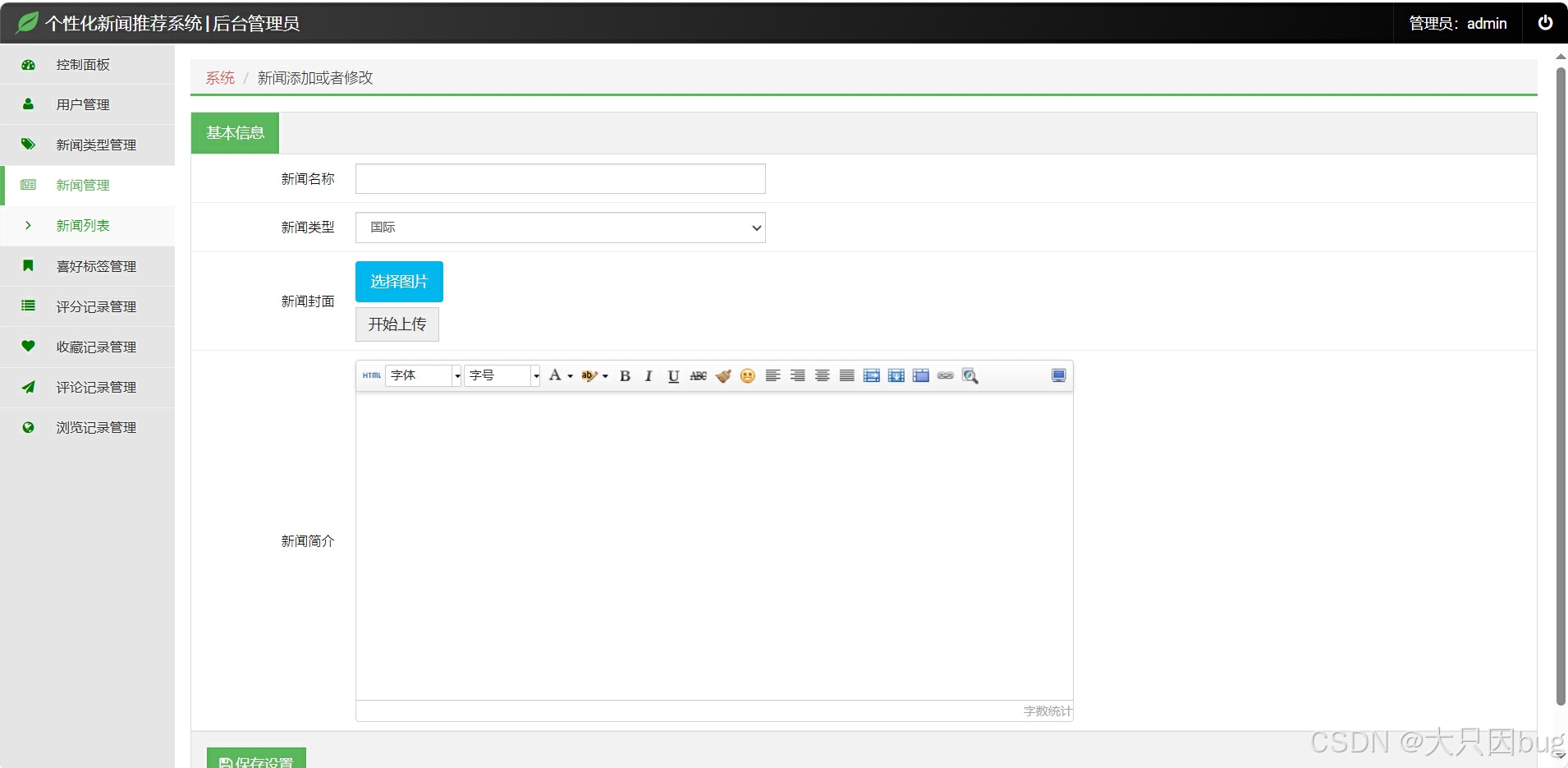This screenshot has height=768, width=1568.
Task: Open the 新闻类型 dropdown showing 国际
Action: pos(560,228)
